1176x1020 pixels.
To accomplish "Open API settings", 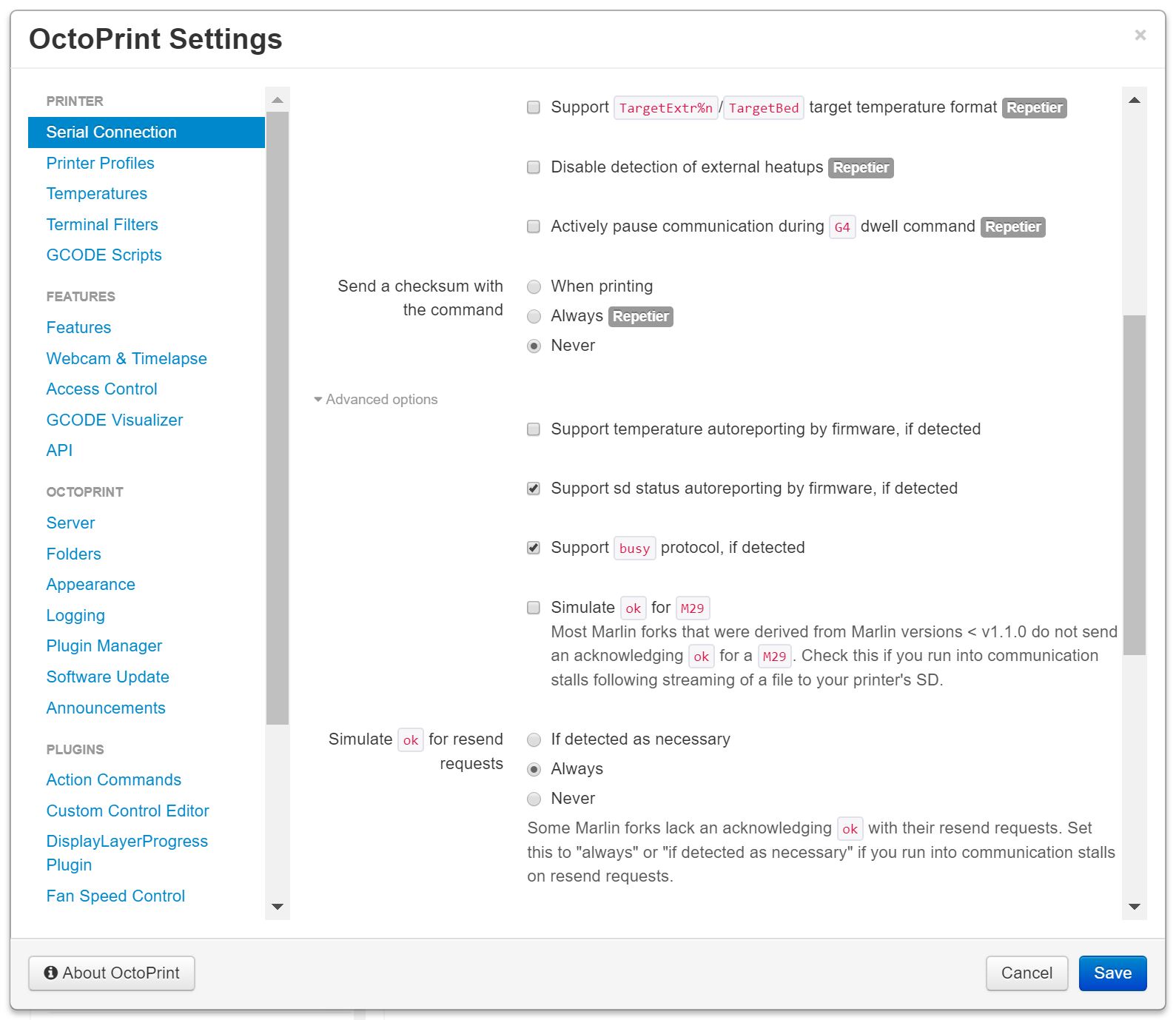I will [59, 451].
